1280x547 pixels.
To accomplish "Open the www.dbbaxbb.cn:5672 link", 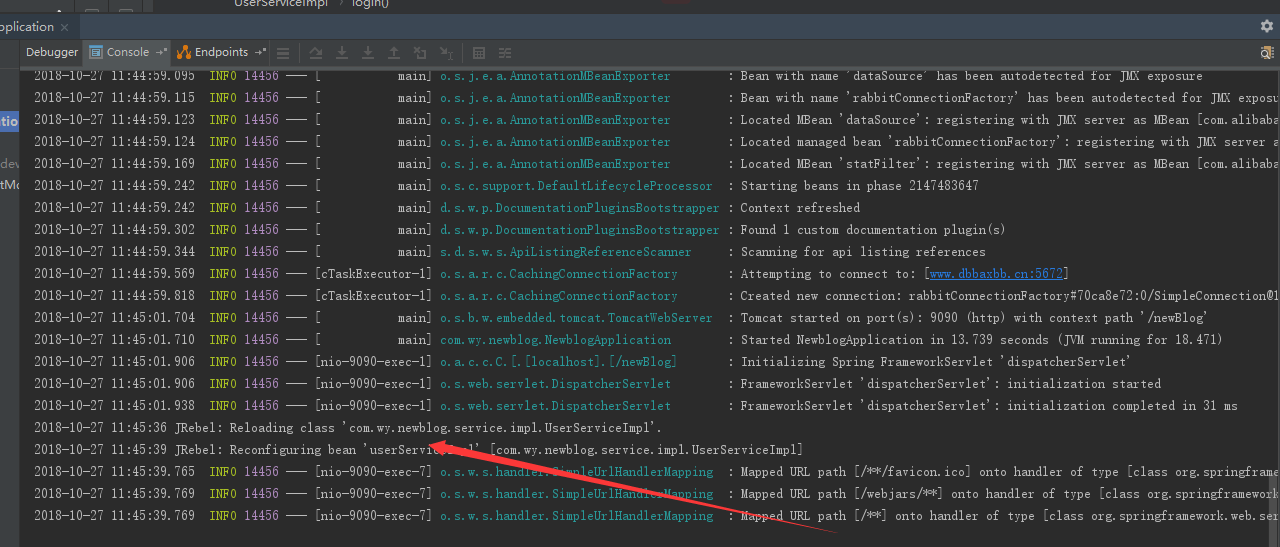I will point(997,274).
